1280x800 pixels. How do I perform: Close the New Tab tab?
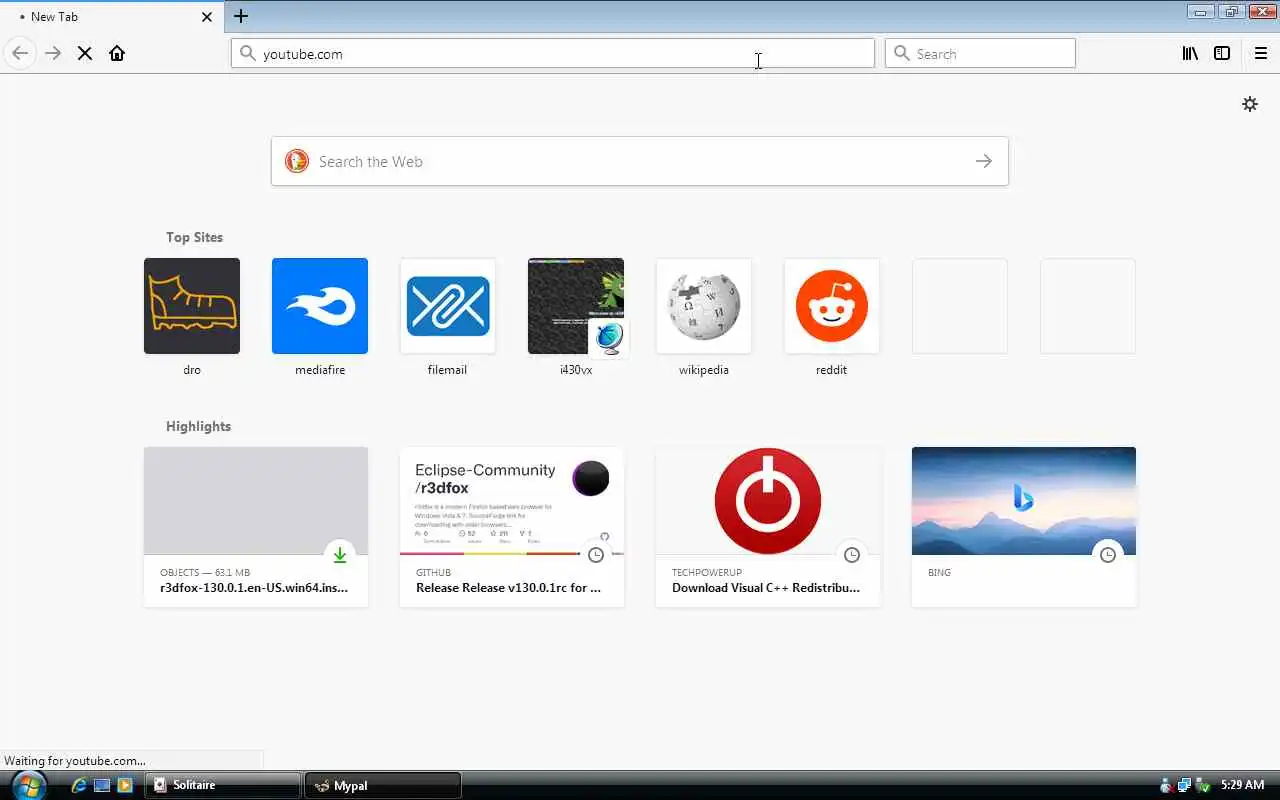(207, 17)
